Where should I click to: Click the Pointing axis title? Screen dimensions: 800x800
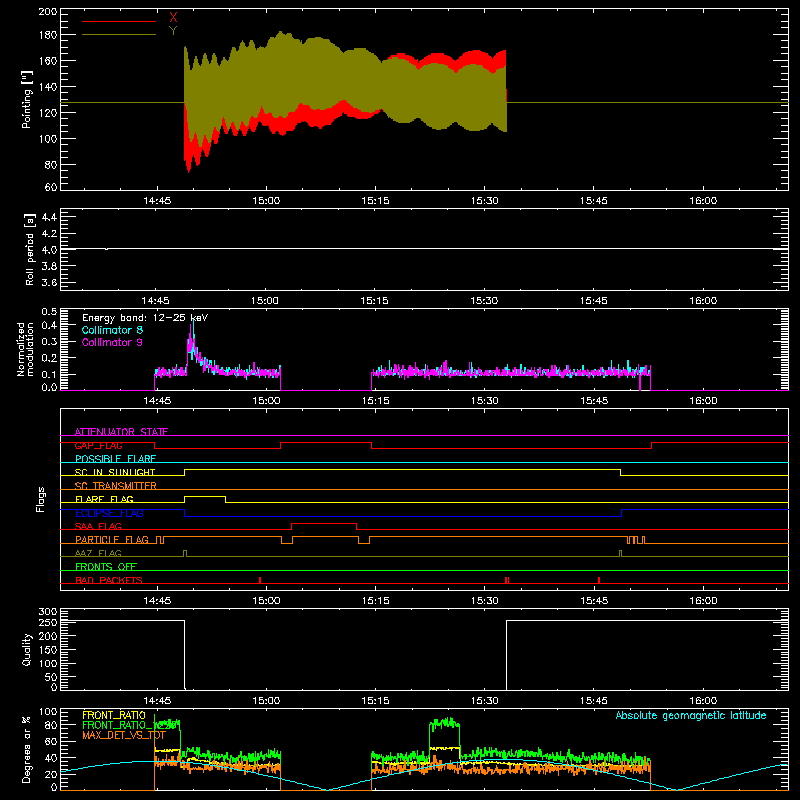click(x=27, y=99)
